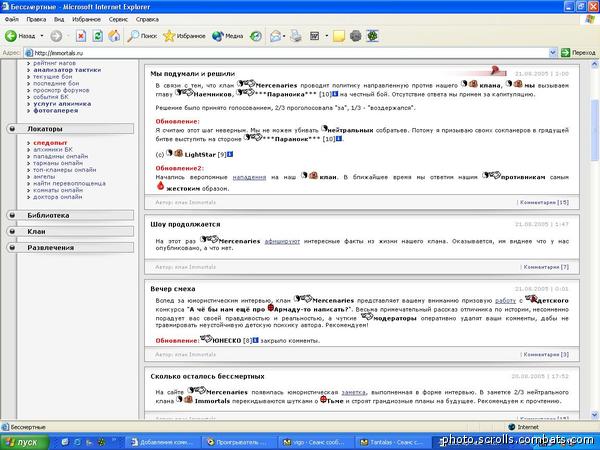Open the Home page icon
Image resolution: width=600 pixels, height=450 pixels.
coord(114,36)
